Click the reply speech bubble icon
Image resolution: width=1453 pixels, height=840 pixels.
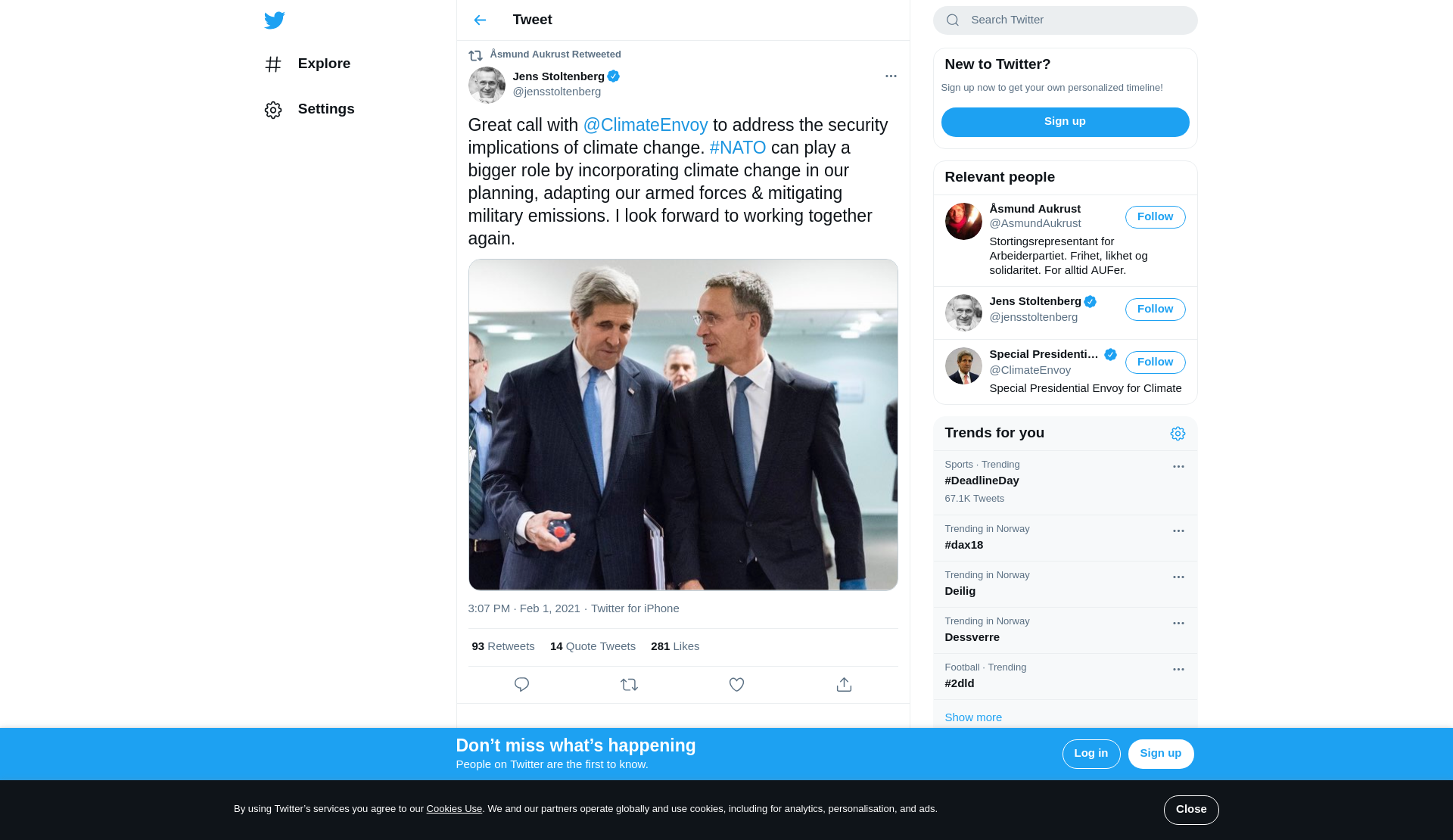point(521,685)
